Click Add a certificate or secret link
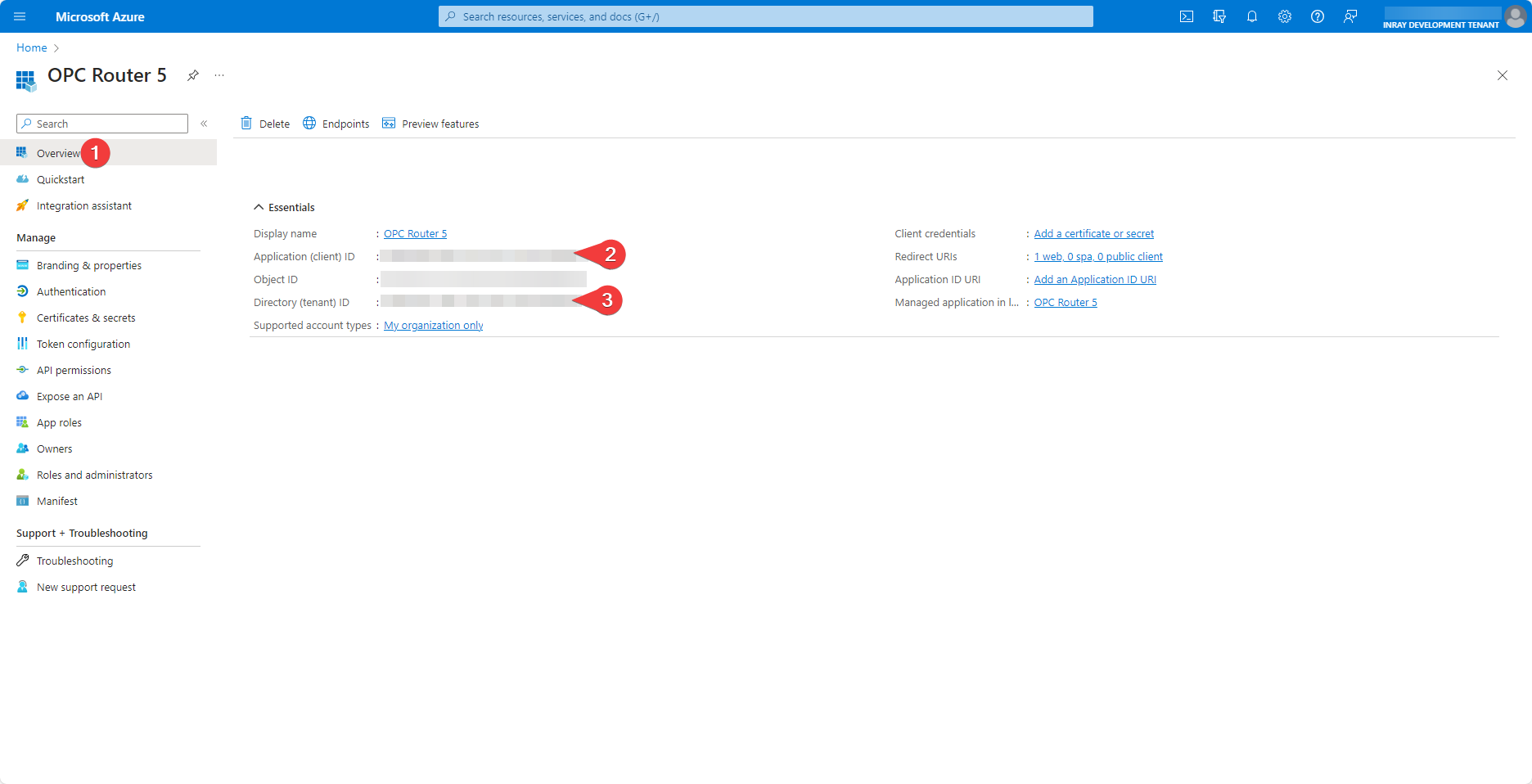Image resolution: width=1532 pixels, height=784 pixels. coord(1093,233)
